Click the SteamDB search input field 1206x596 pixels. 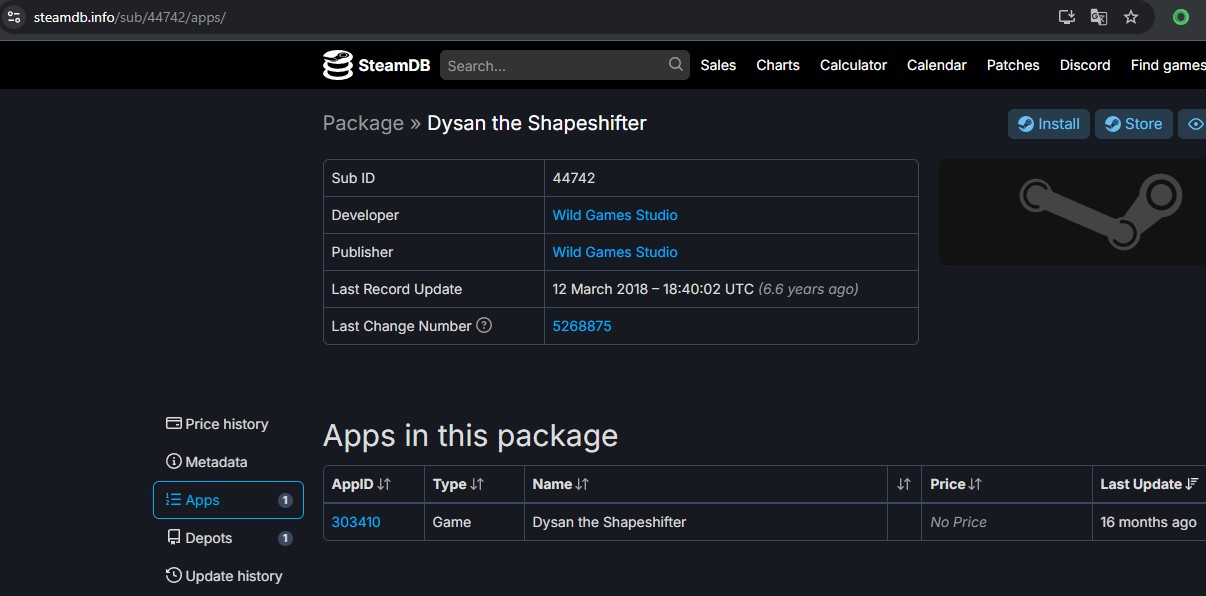[x=555, y=66]
